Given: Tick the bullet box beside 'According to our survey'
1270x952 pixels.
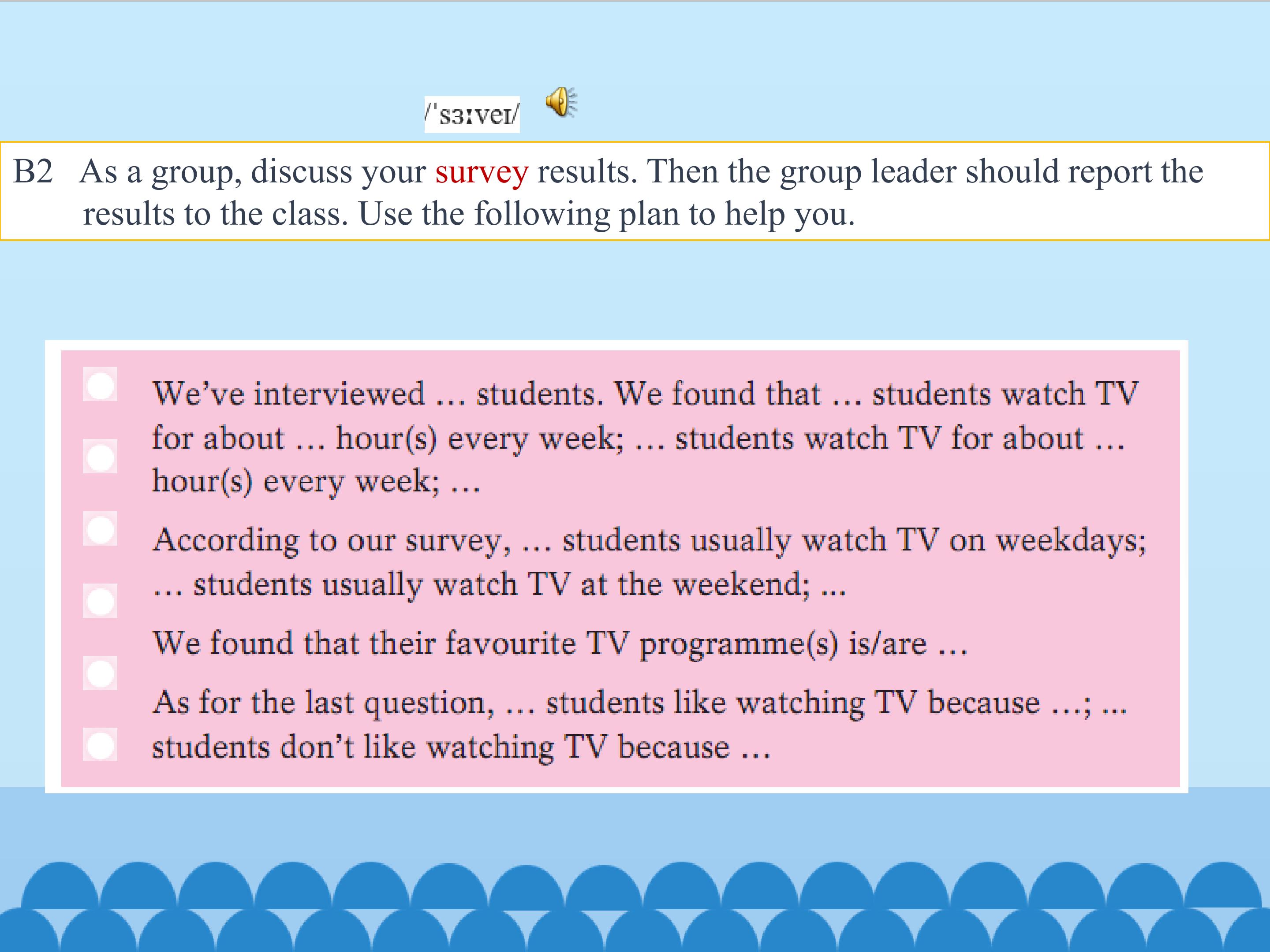Looking at the screenshot, I should [x=100, y=528].
